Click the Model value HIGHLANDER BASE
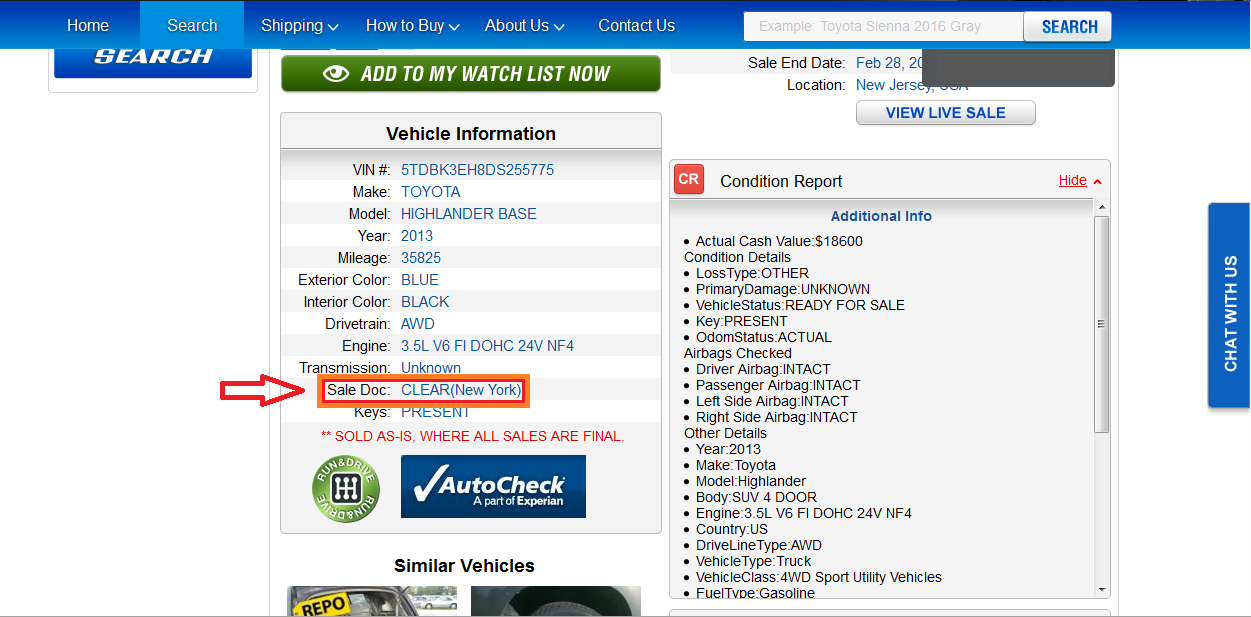This screenshot has width=1251, height=617. click(469, 214)
